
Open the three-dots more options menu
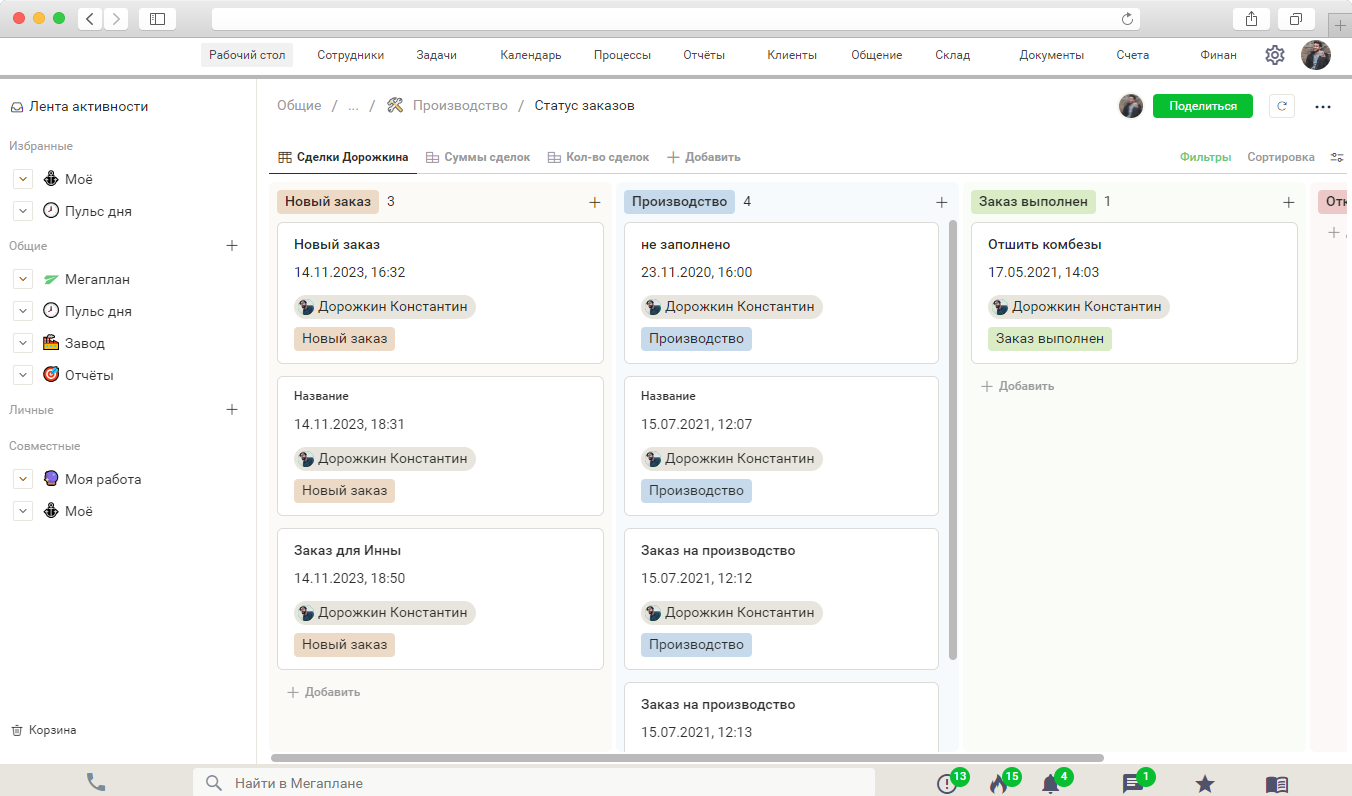pos(1323,106)
